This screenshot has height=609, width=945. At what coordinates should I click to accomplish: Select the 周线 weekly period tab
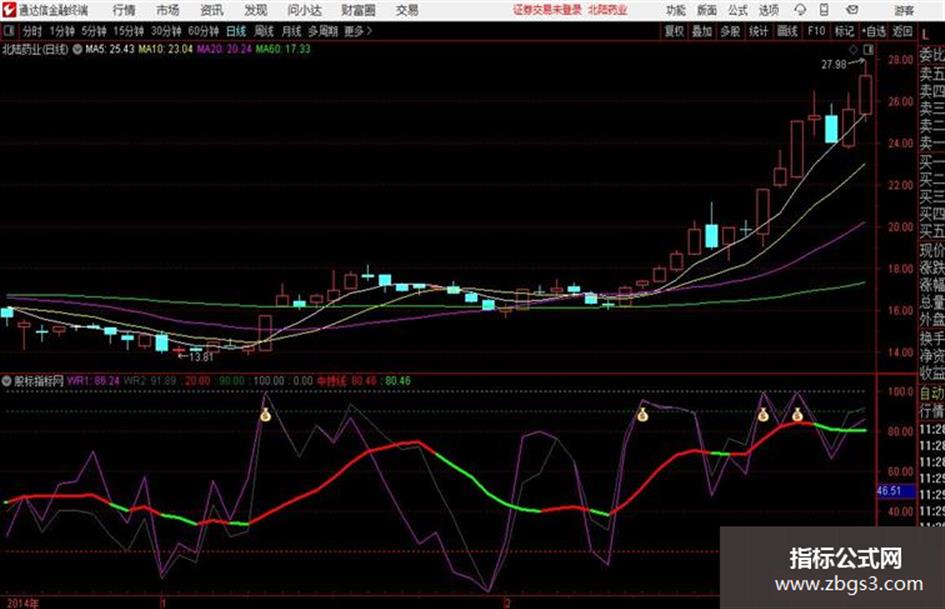tap(264, 31)
